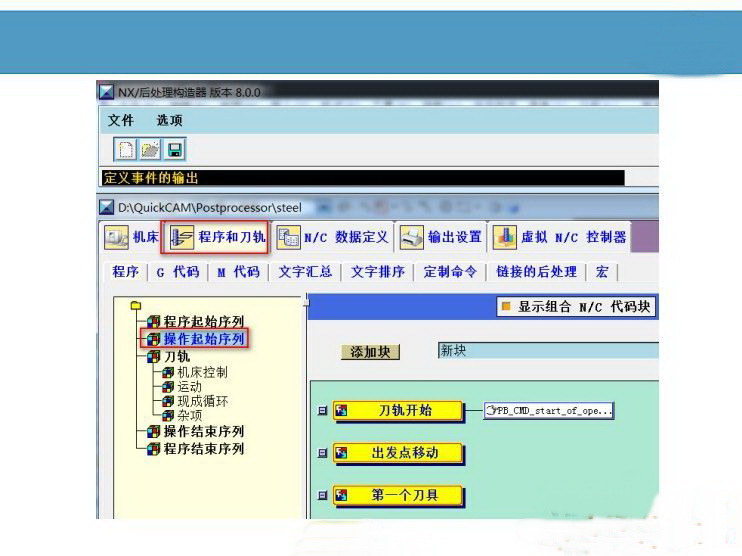The height and width of the screenshot is (556, 742).
Task: Select 程序起始序列 in the tree
Action: [x=203, y=322]
